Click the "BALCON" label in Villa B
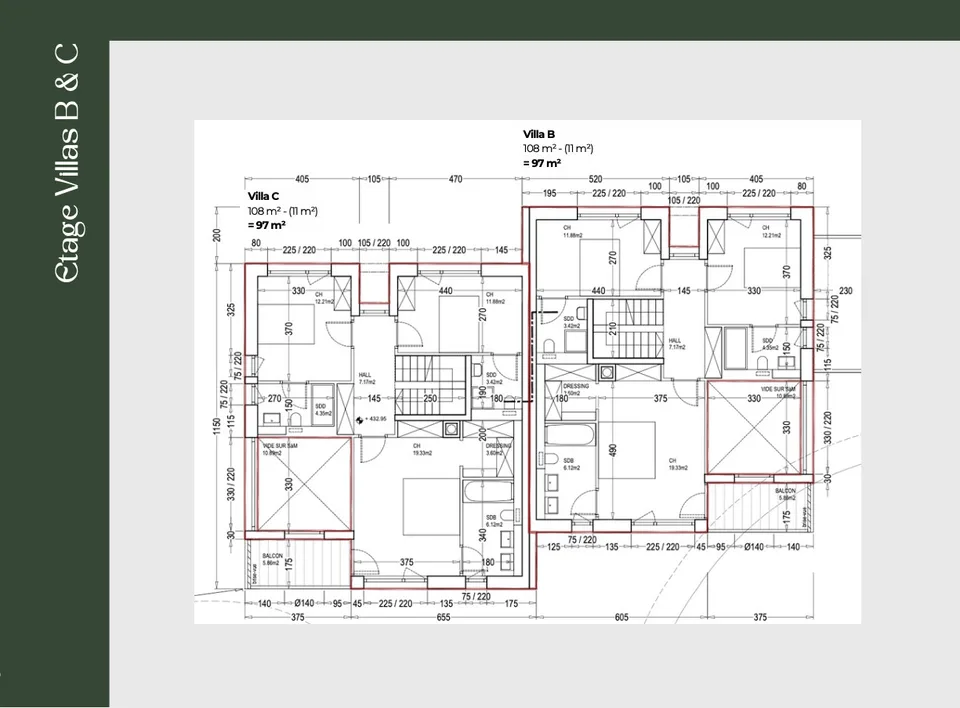 786,491
